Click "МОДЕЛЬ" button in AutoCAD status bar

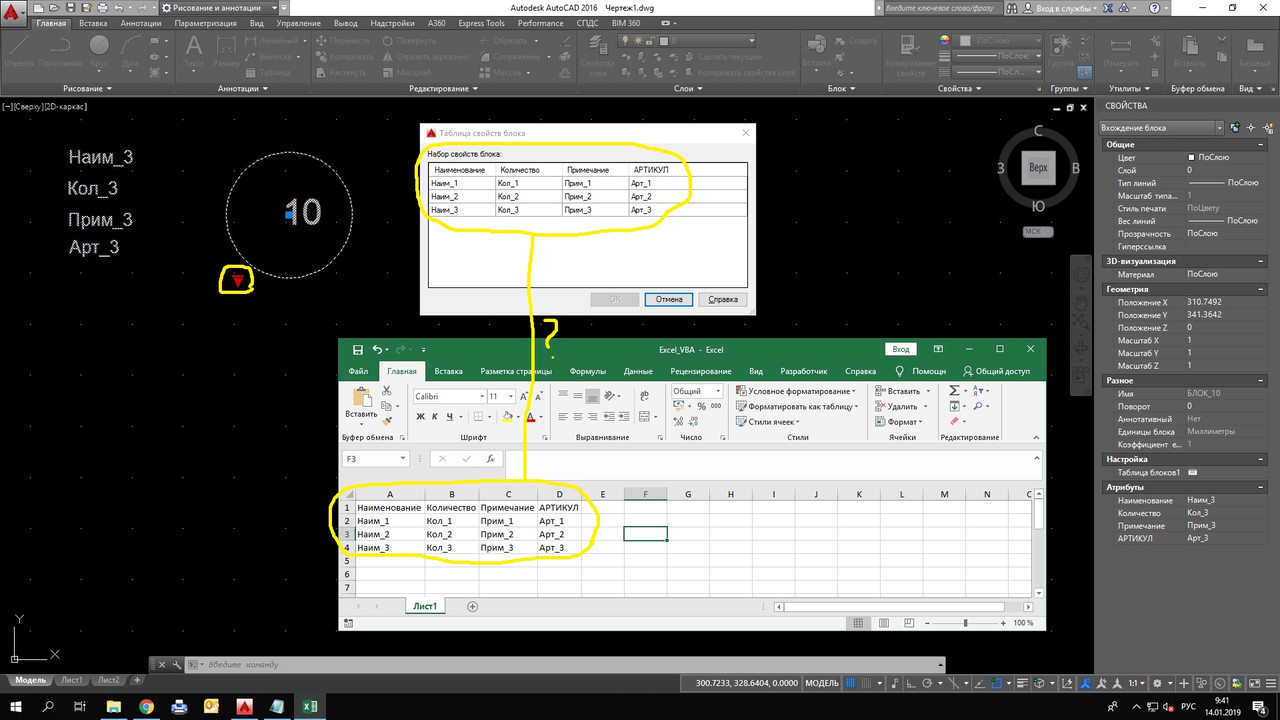pos(821,683)
